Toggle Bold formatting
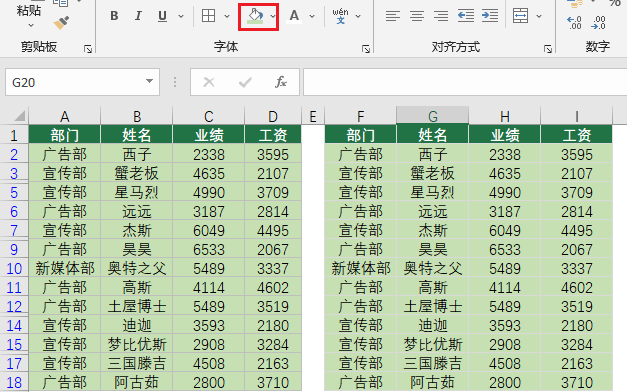Image resolution: width=627 pixels, height=392 pixels. pos(114,16)
